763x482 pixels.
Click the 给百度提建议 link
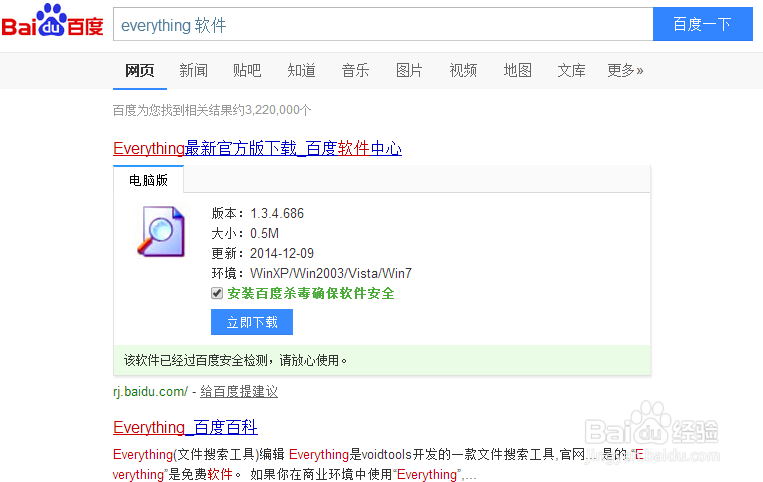239,392
